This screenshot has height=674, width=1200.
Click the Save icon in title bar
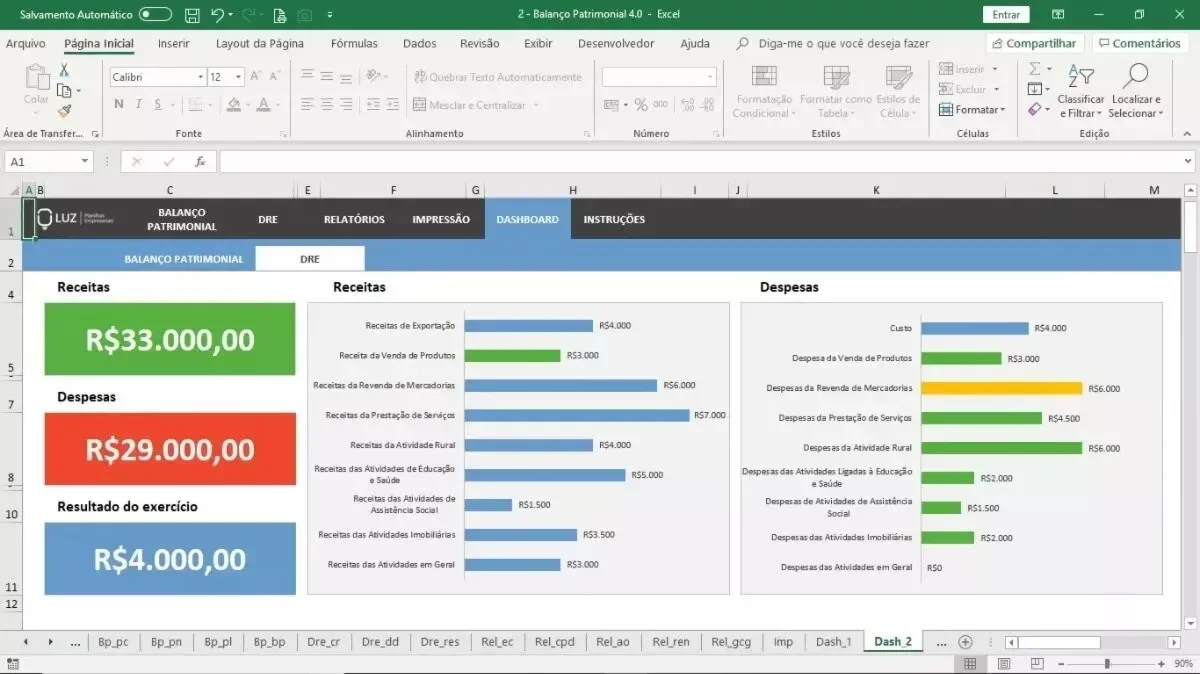pos(192,15)
